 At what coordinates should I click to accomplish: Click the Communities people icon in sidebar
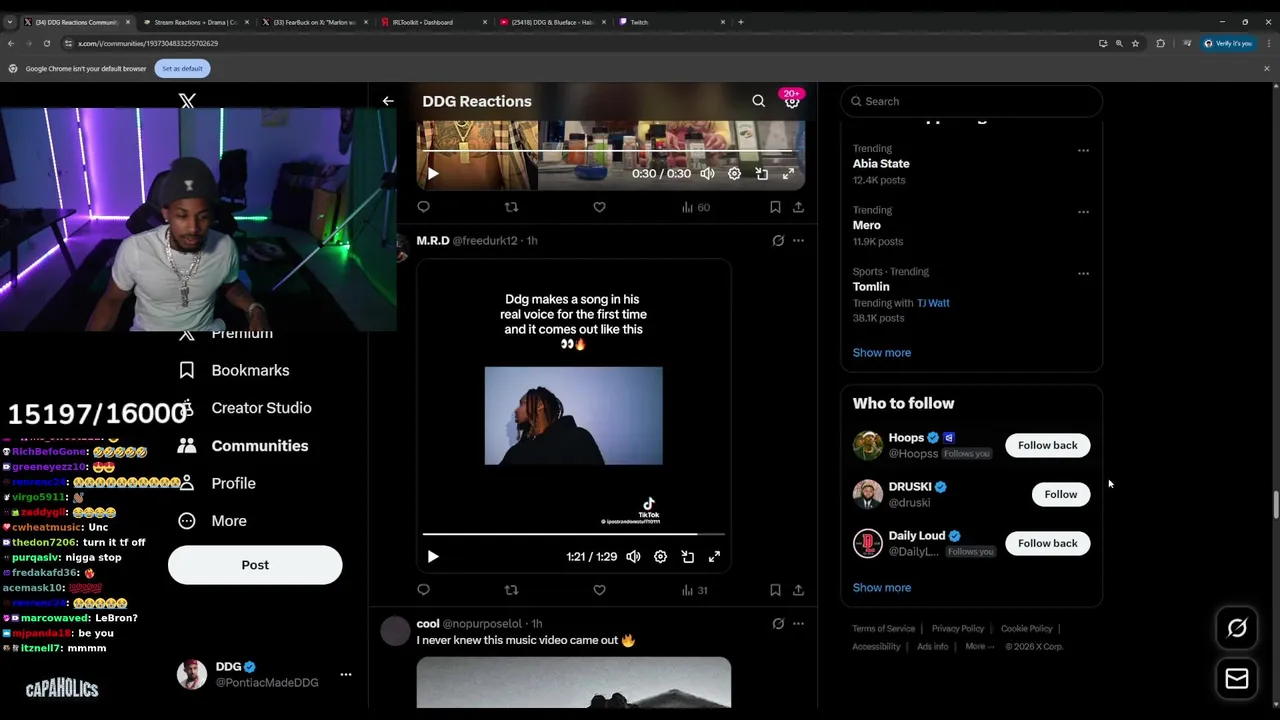point(186,446)
